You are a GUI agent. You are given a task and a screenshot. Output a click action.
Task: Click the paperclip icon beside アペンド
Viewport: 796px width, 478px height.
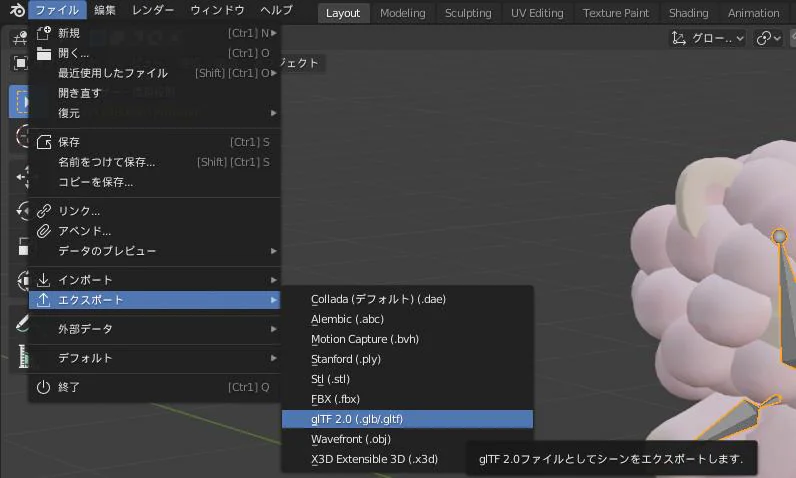[44, 231]
